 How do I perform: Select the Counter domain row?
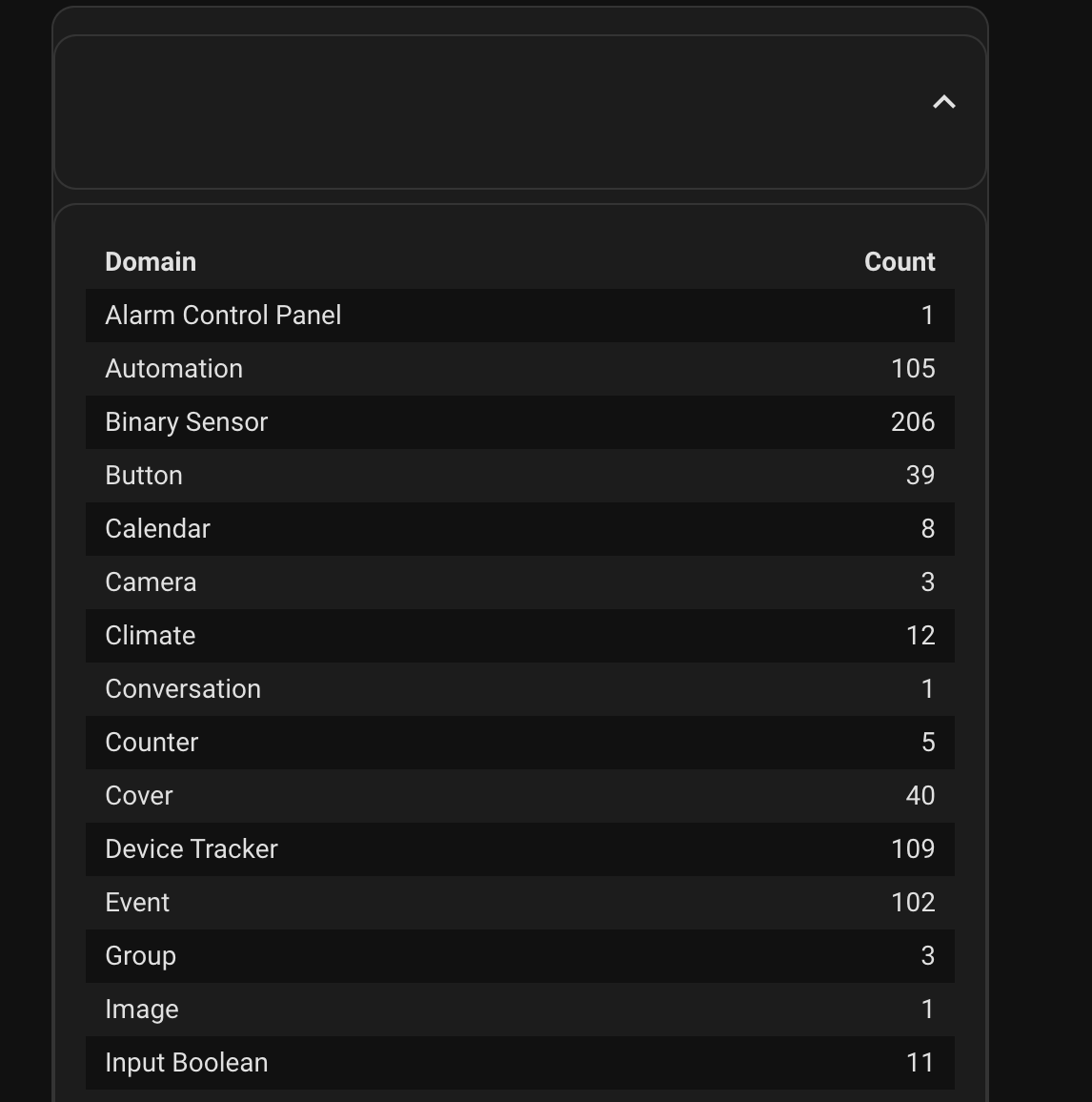coord(520,743)
